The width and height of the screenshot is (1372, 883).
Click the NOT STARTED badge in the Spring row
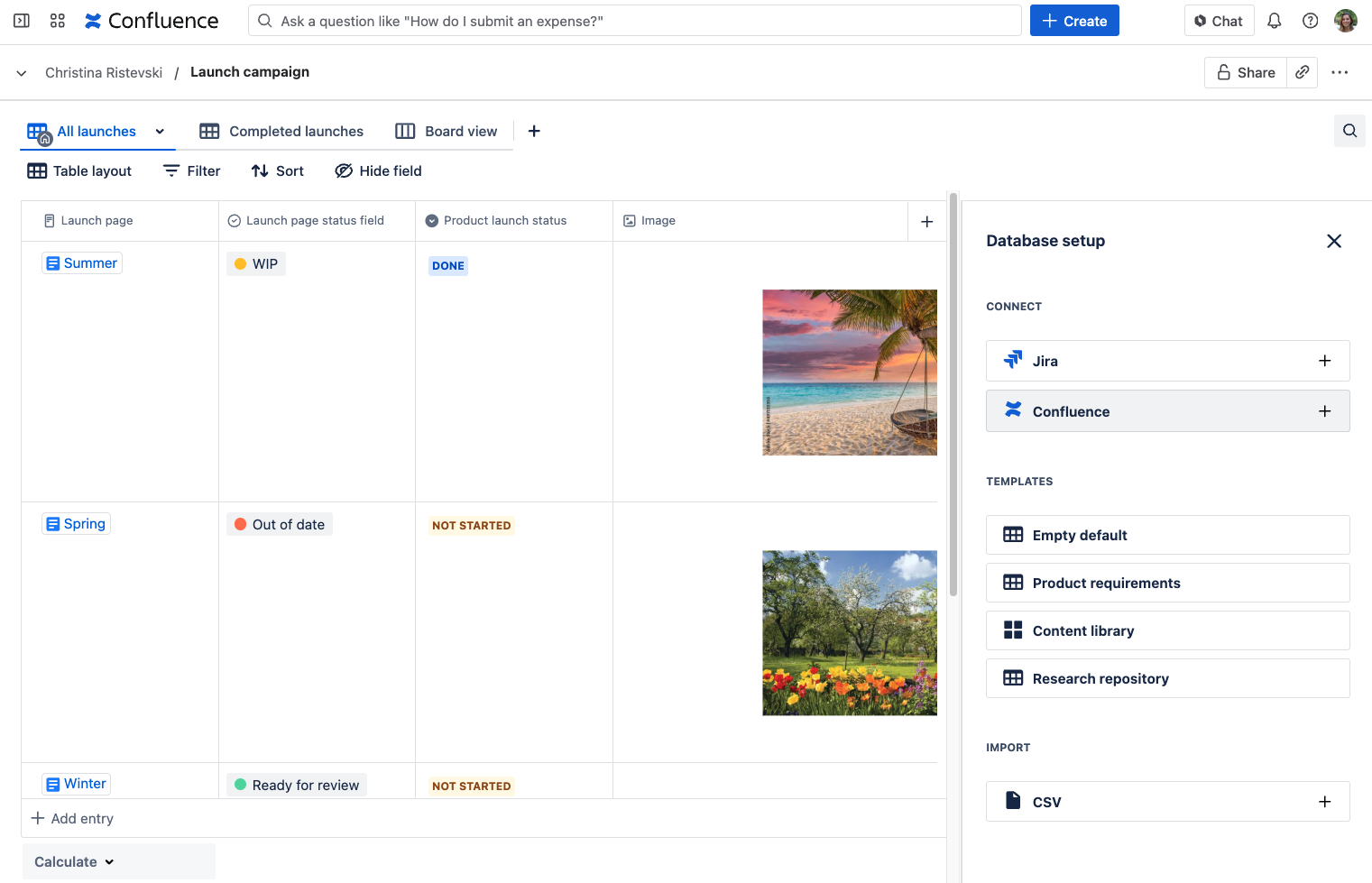(x=472, y=525)
